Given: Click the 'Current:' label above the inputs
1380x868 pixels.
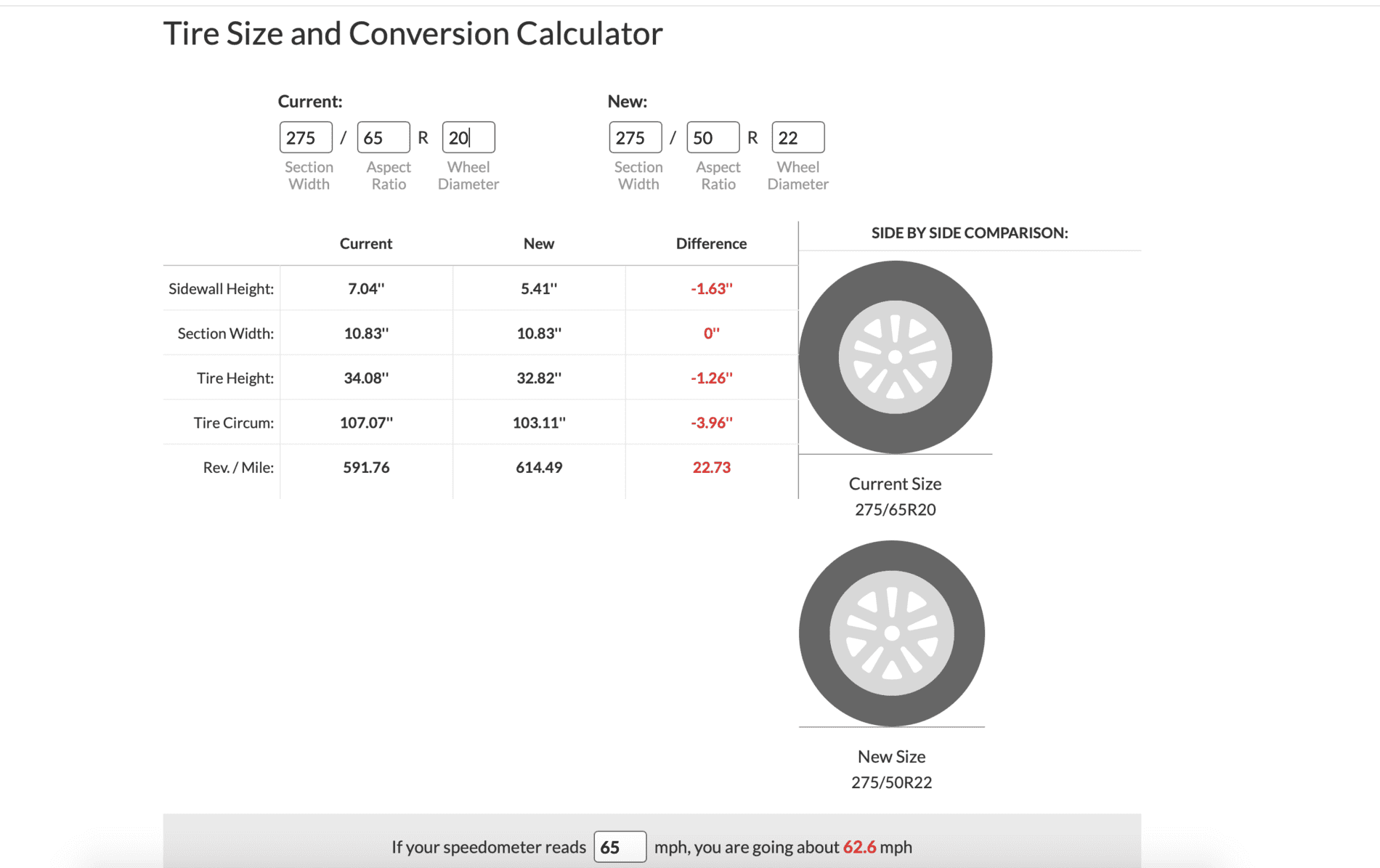Looking at the screenshot, I should pos(310,101).
